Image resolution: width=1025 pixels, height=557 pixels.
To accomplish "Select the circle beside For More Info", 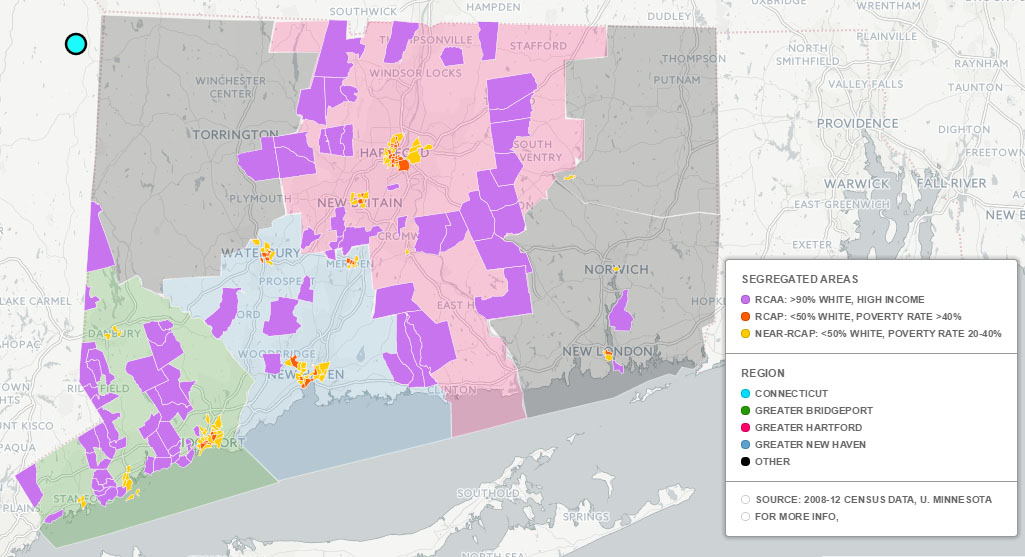I will [x=746, y=516].
